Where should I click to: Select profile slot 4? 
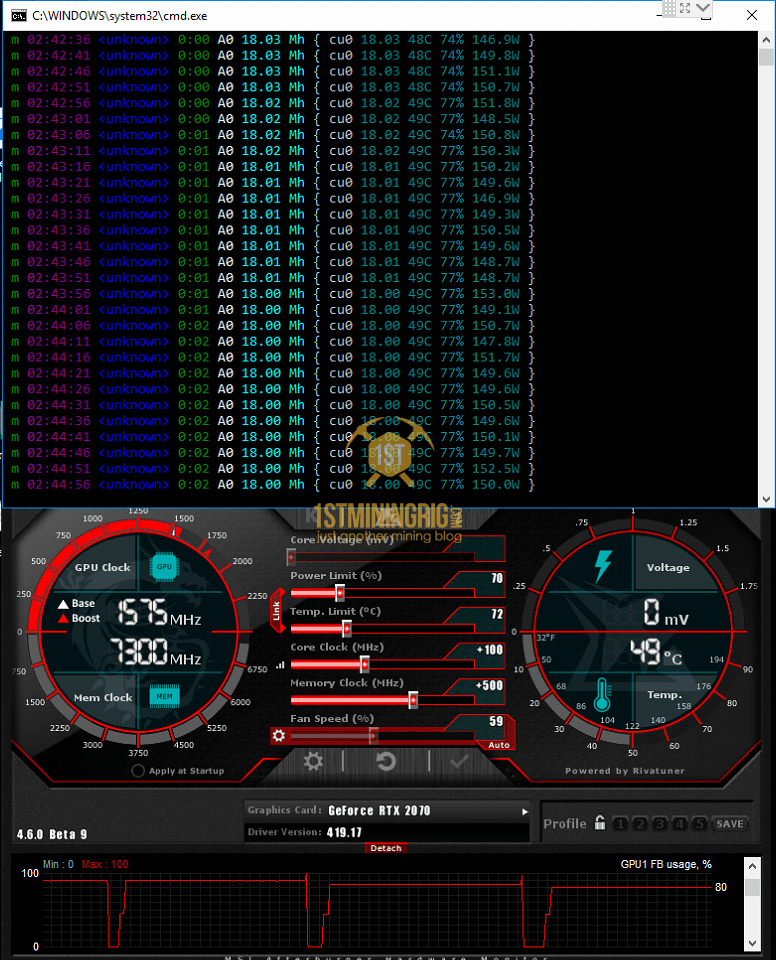coord(679,823)
